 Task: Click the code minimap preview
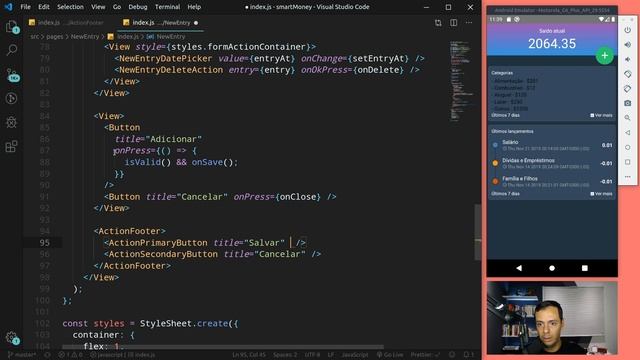(x=461, y=81)
